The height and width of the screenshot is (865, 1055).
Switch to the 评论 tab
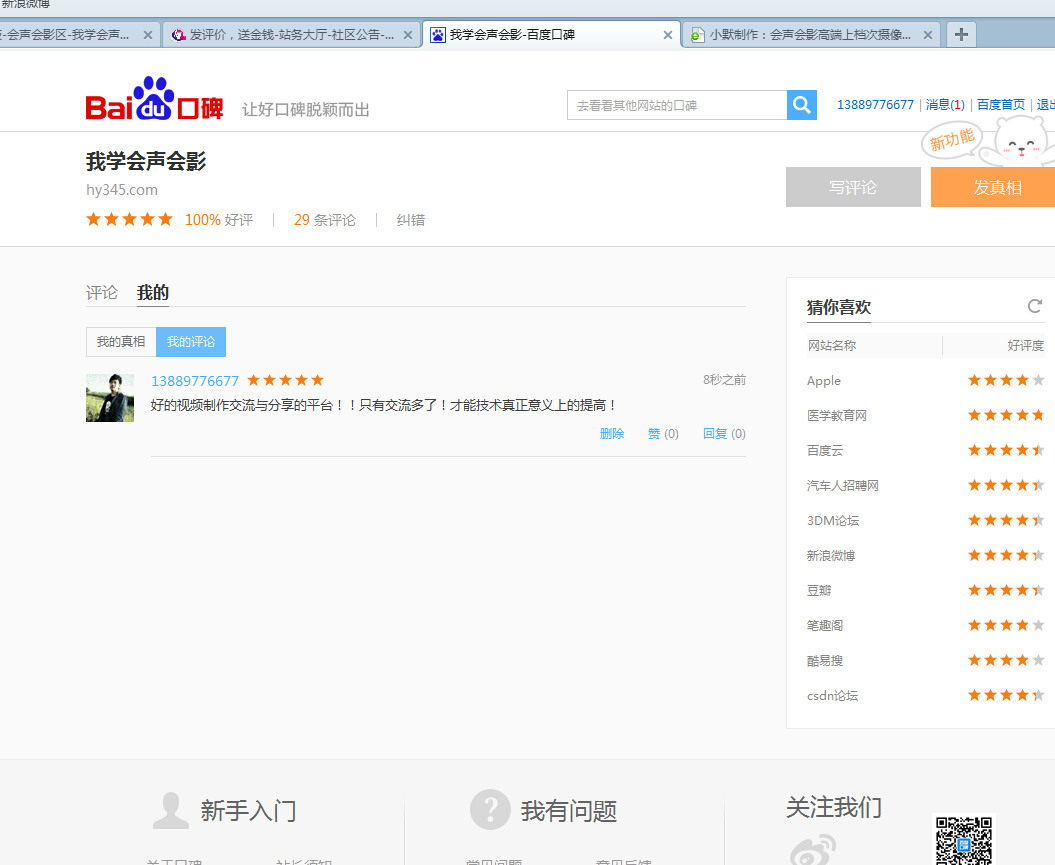[x=101, y=293]
